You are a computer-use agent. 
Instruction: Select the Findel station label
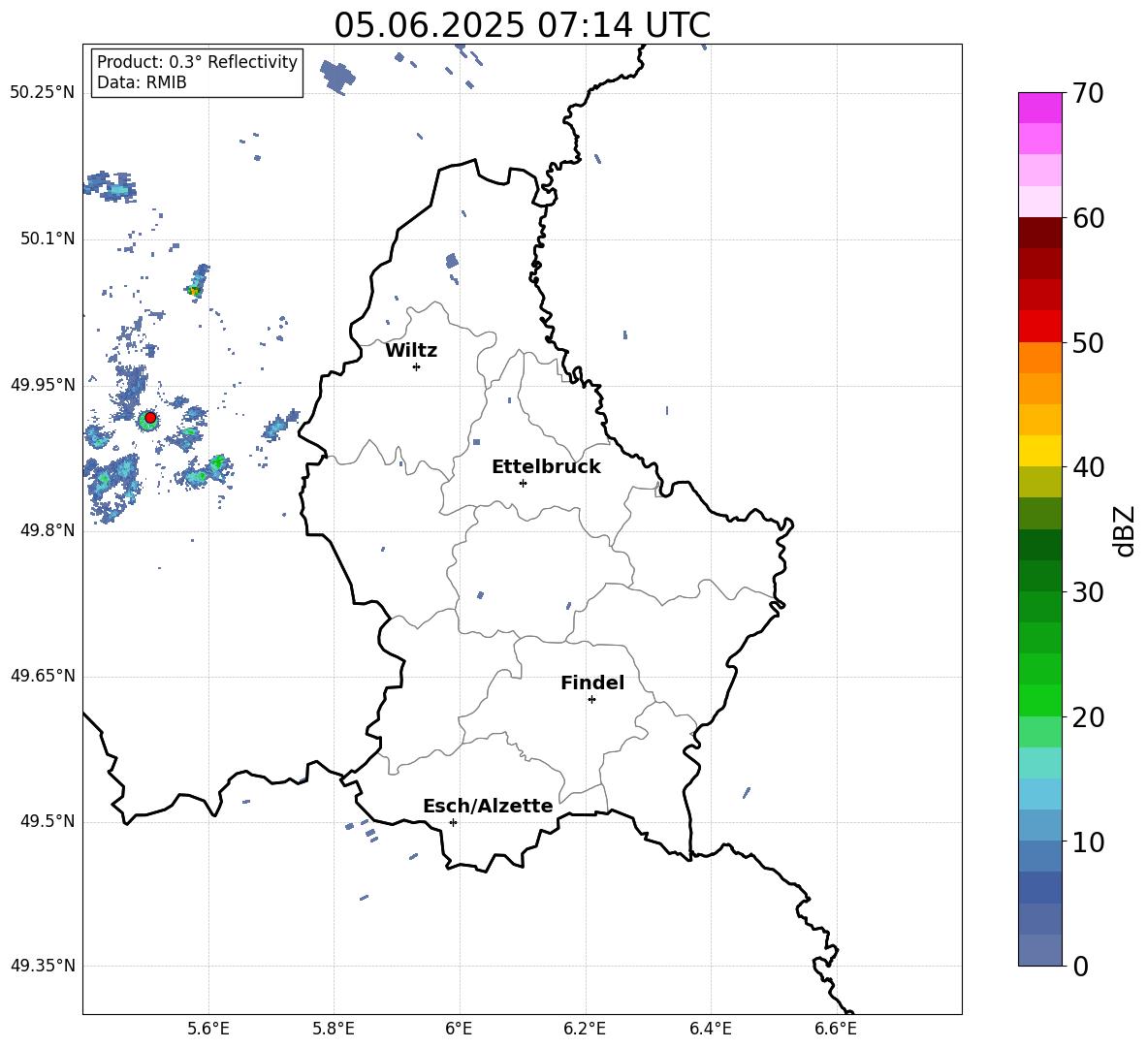coord(592,683)
